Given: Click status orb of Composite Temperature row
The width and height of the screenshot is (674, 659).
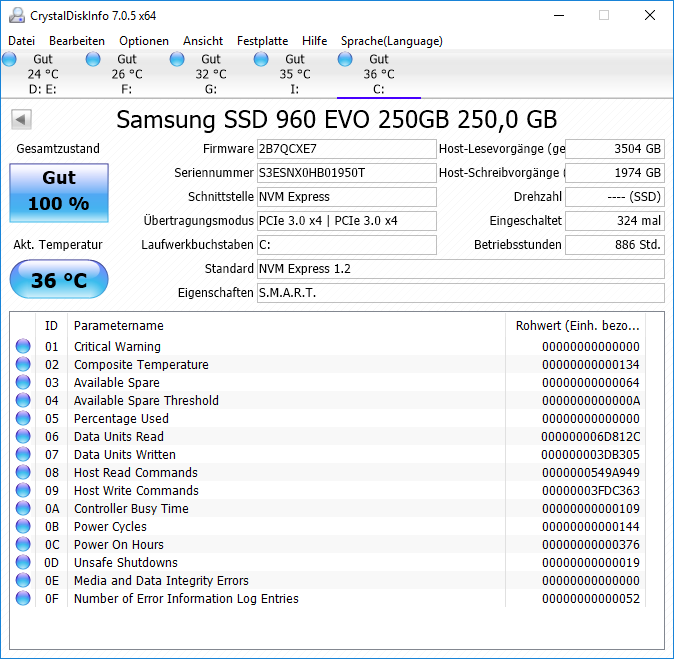Looking at the screenshot, I should pyautogui.click(x=23, y=364).
